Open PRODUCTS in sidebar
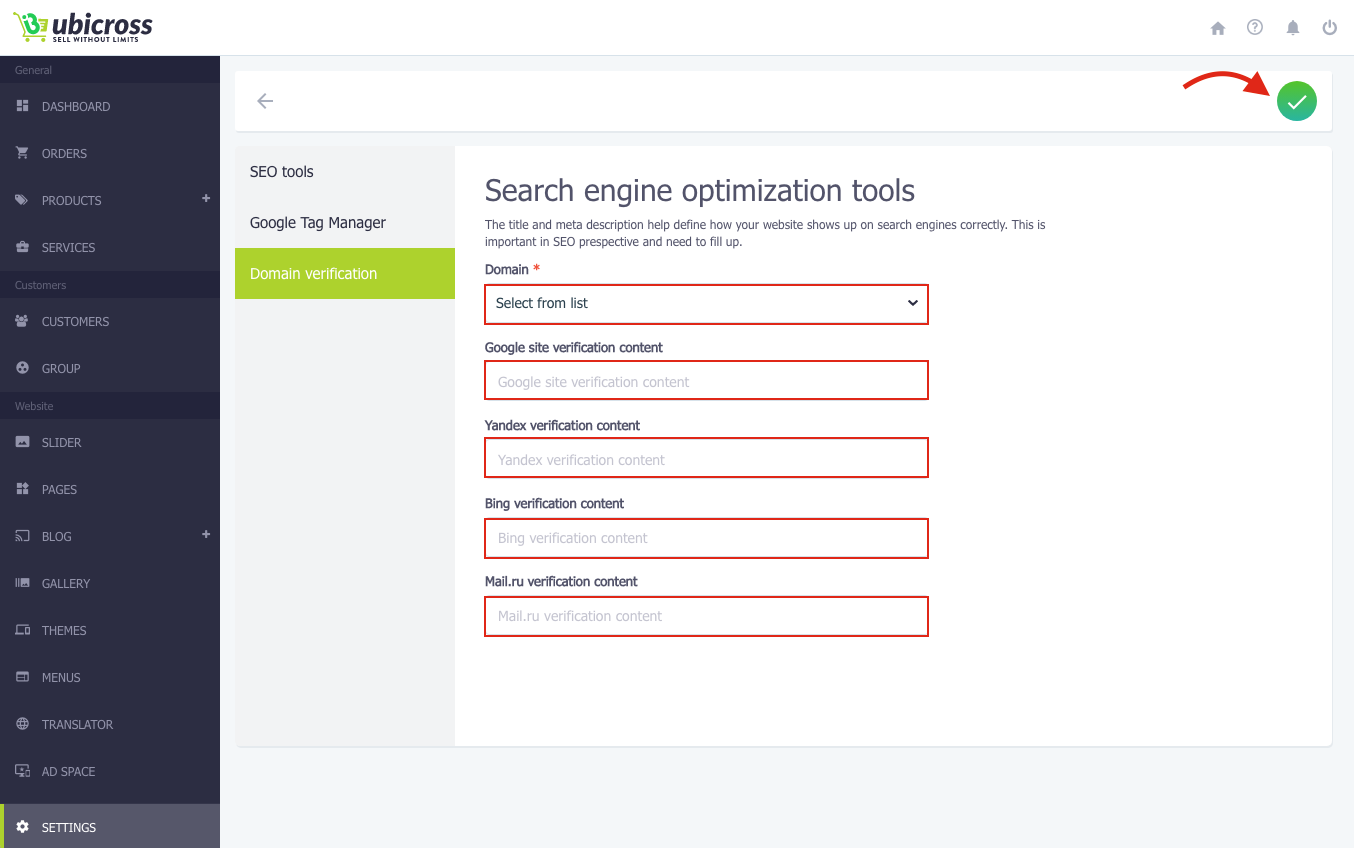 pyautogui.click(x=110, y=201)
